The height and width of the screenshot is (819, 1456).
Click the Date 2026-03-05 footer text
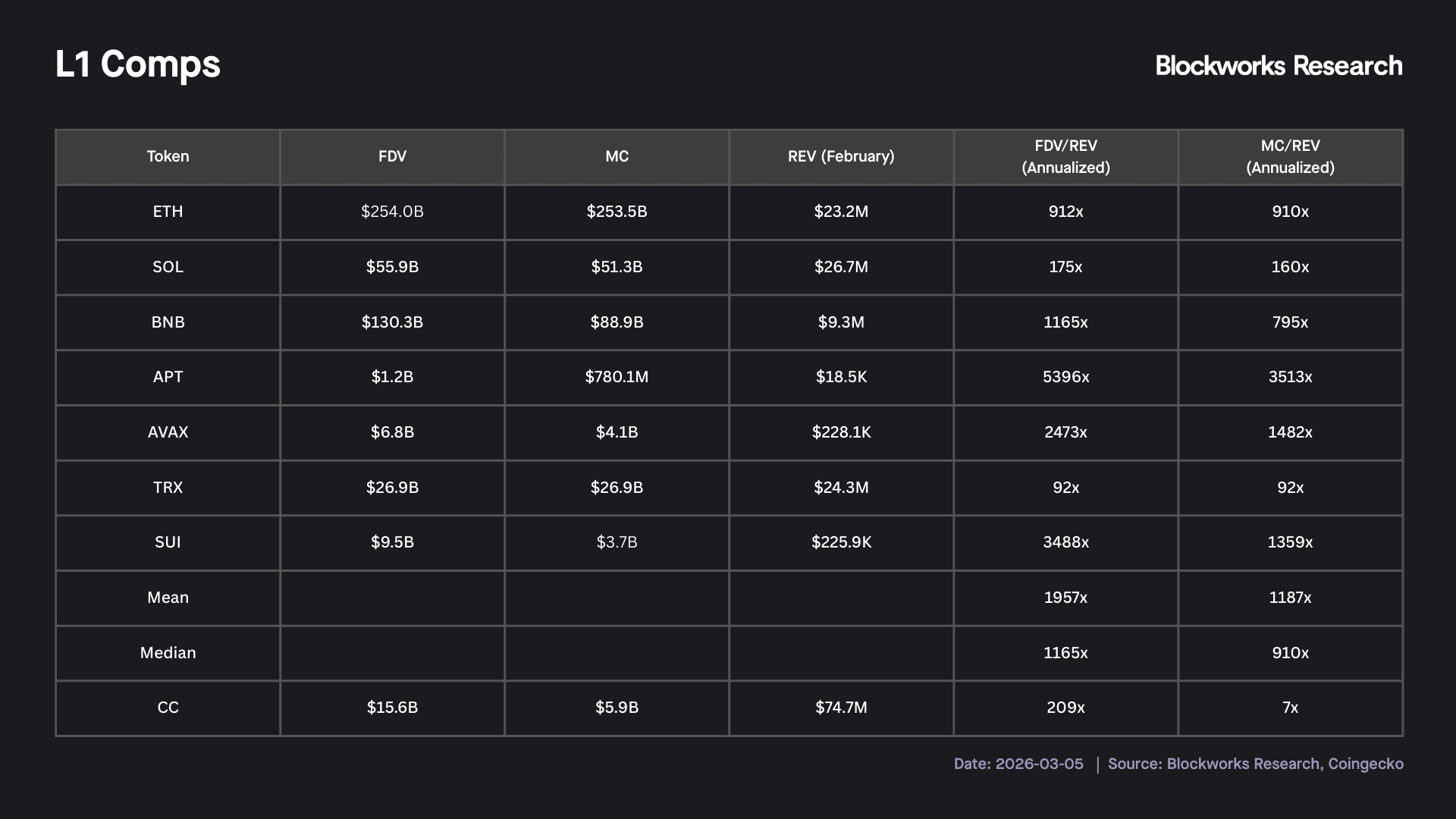click(x=1018, y=764)
